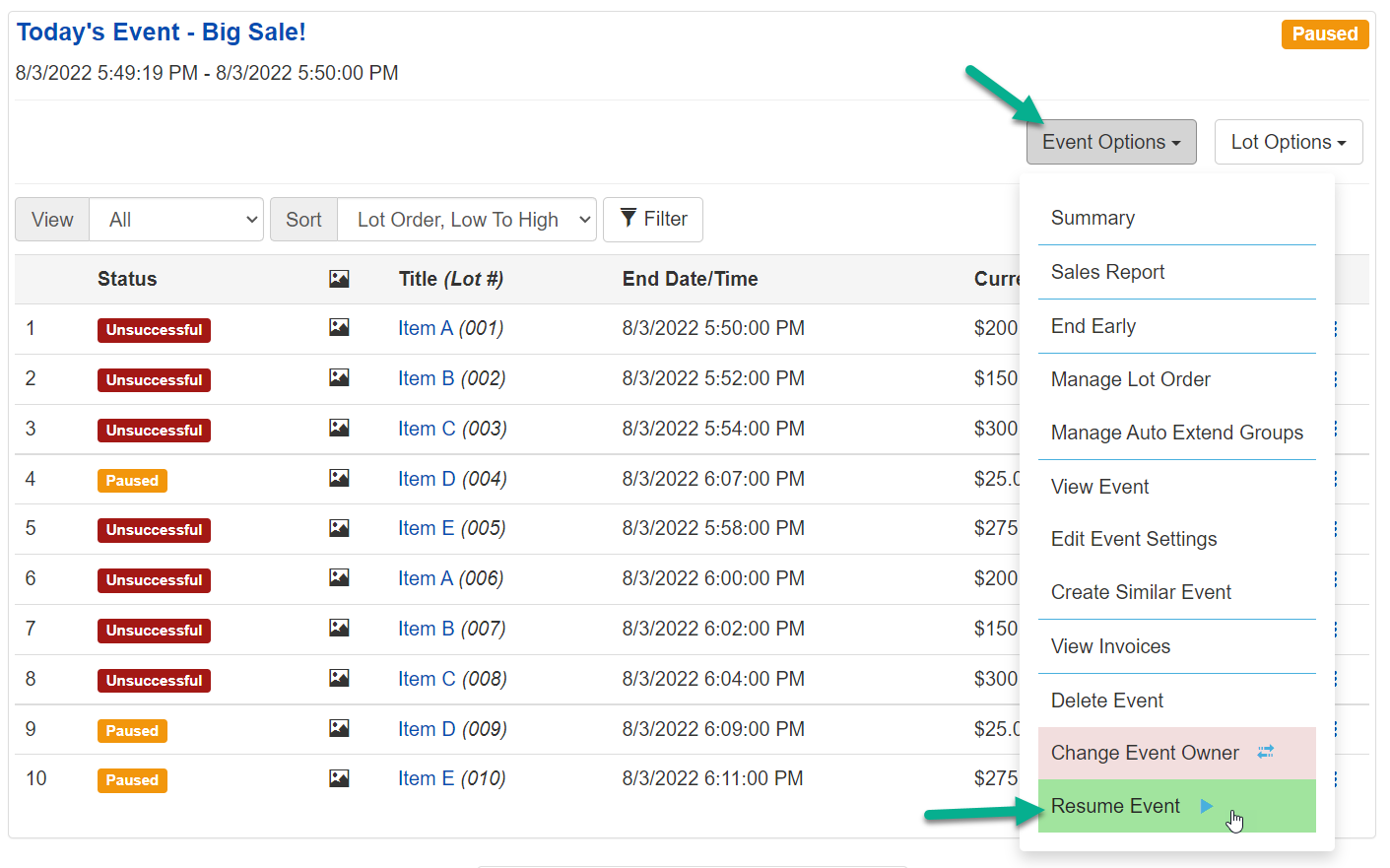Click the funnel icon on the Filter button
Screen dimensions: 1390x868
pos(629,219)
